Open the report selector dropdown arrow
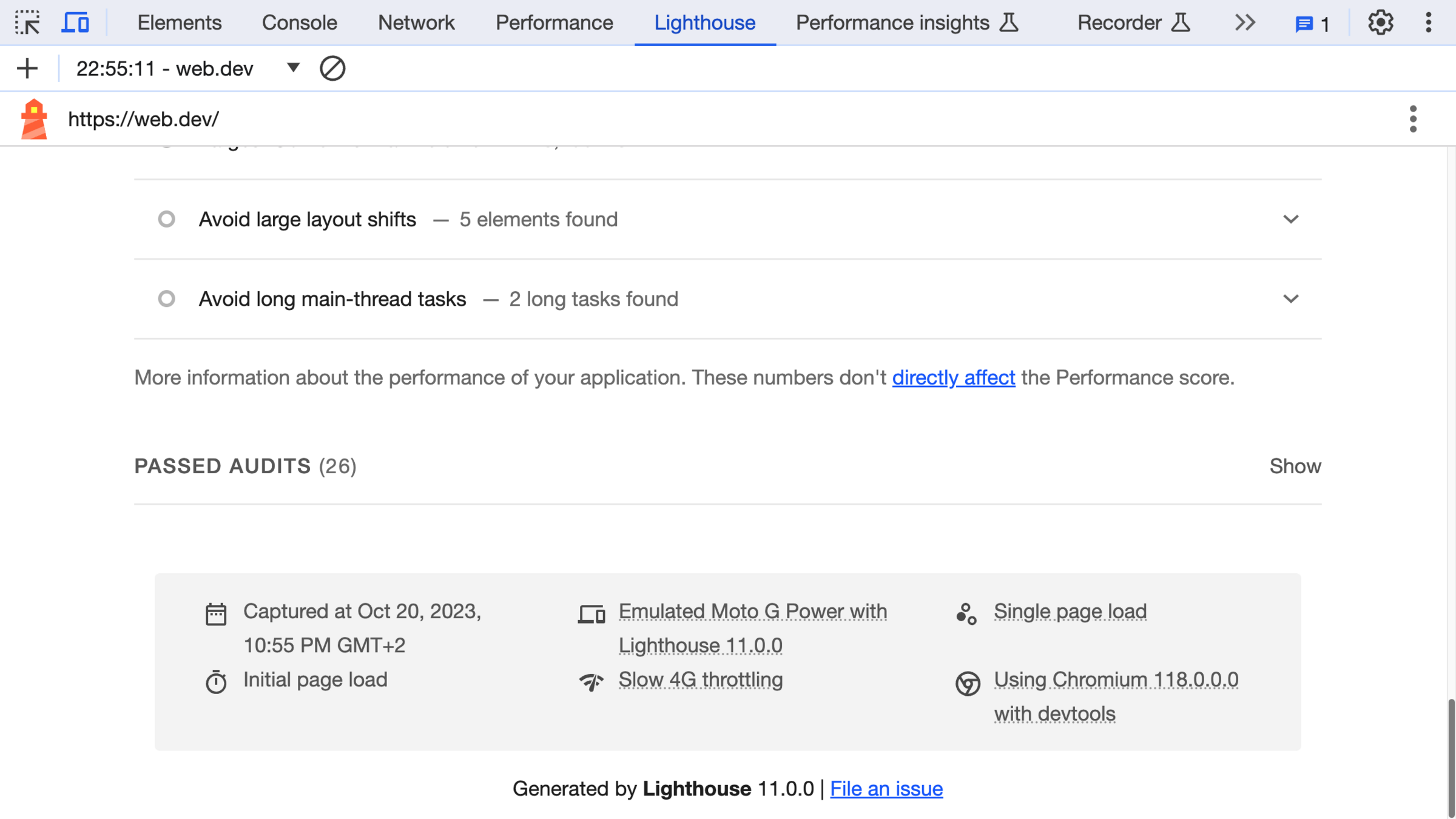Image resolution: width=1456 pixels, height=819 pixels. (293, 68)
